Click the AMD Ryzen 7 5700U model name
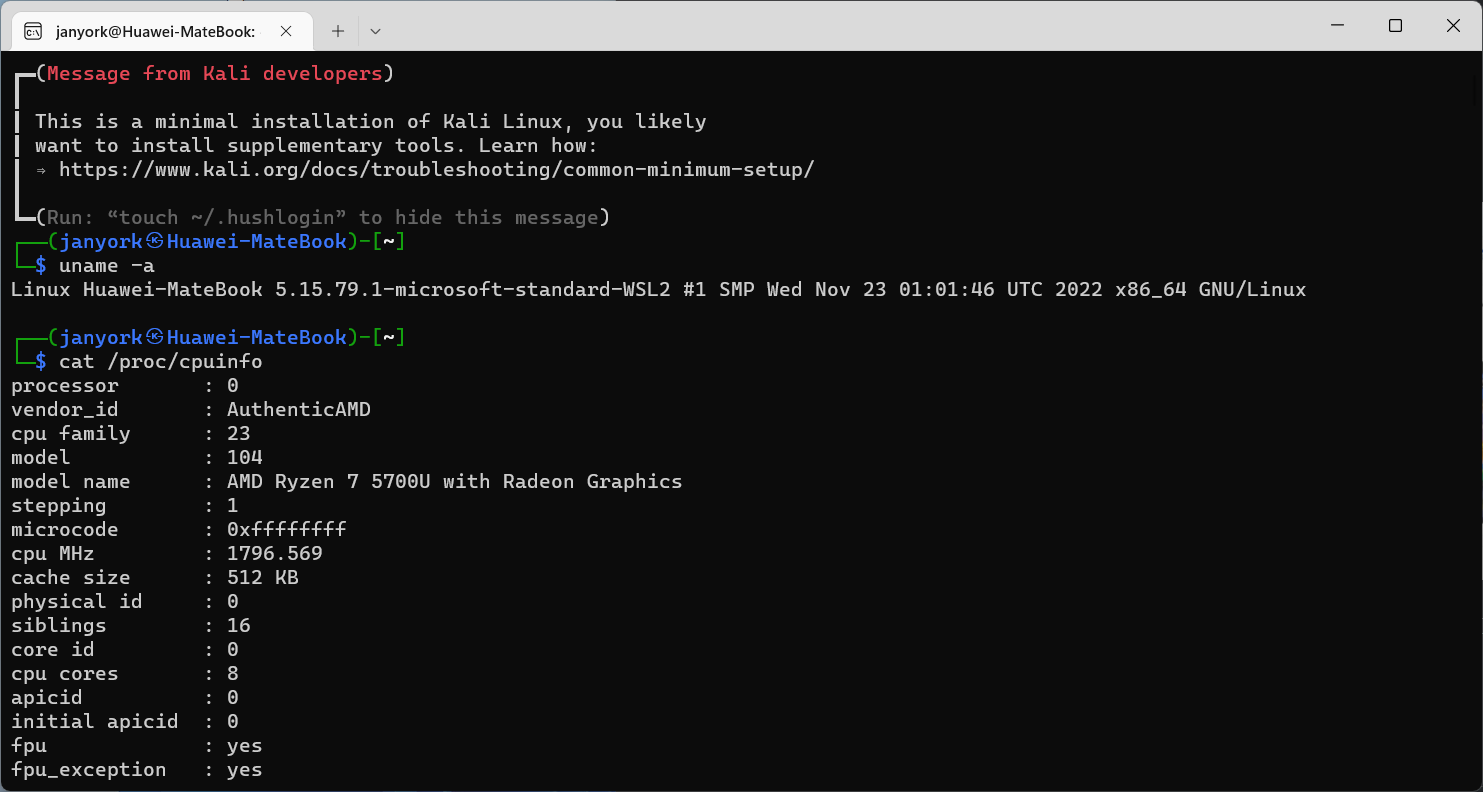The width and height of the screenshot is (1483, 792). point(455,482)
